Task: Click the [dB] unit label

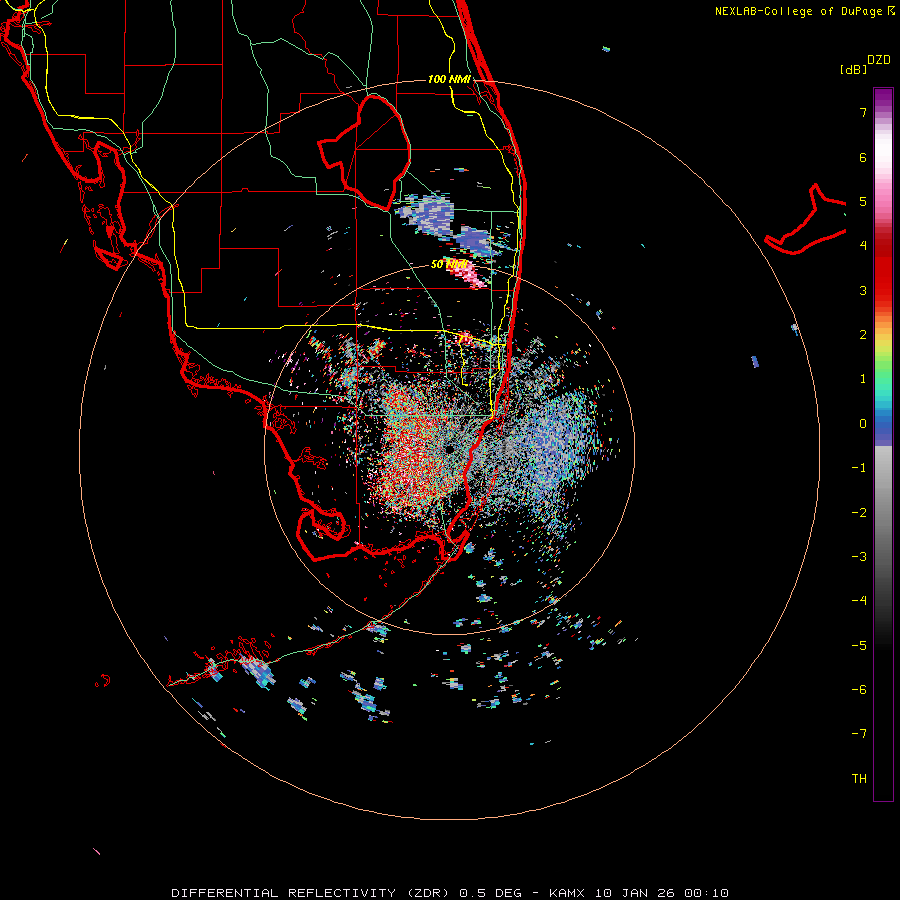Action: coord(854,70)
